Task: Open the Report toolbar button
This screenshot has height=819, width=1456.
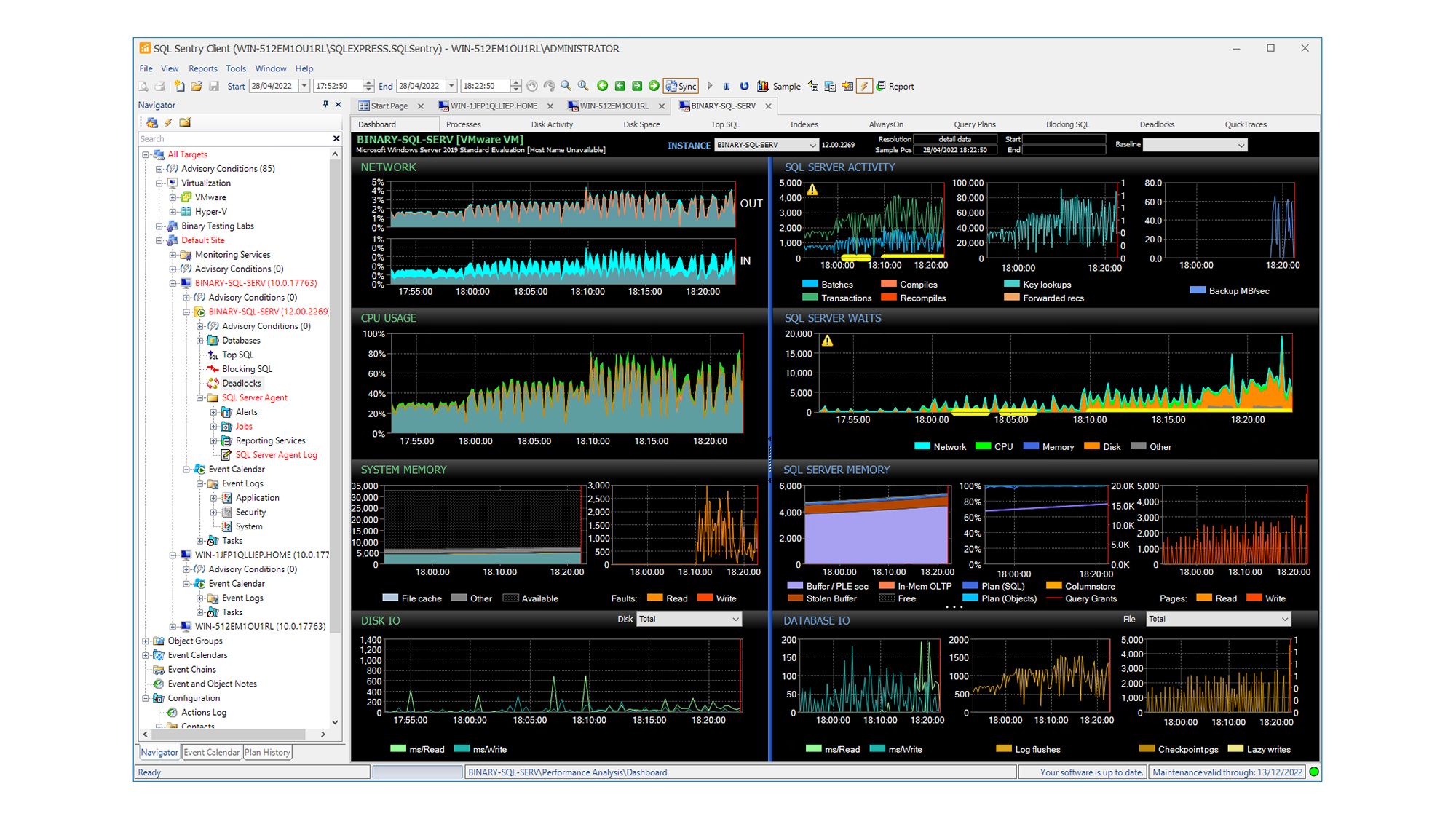Action: point(895,86)
